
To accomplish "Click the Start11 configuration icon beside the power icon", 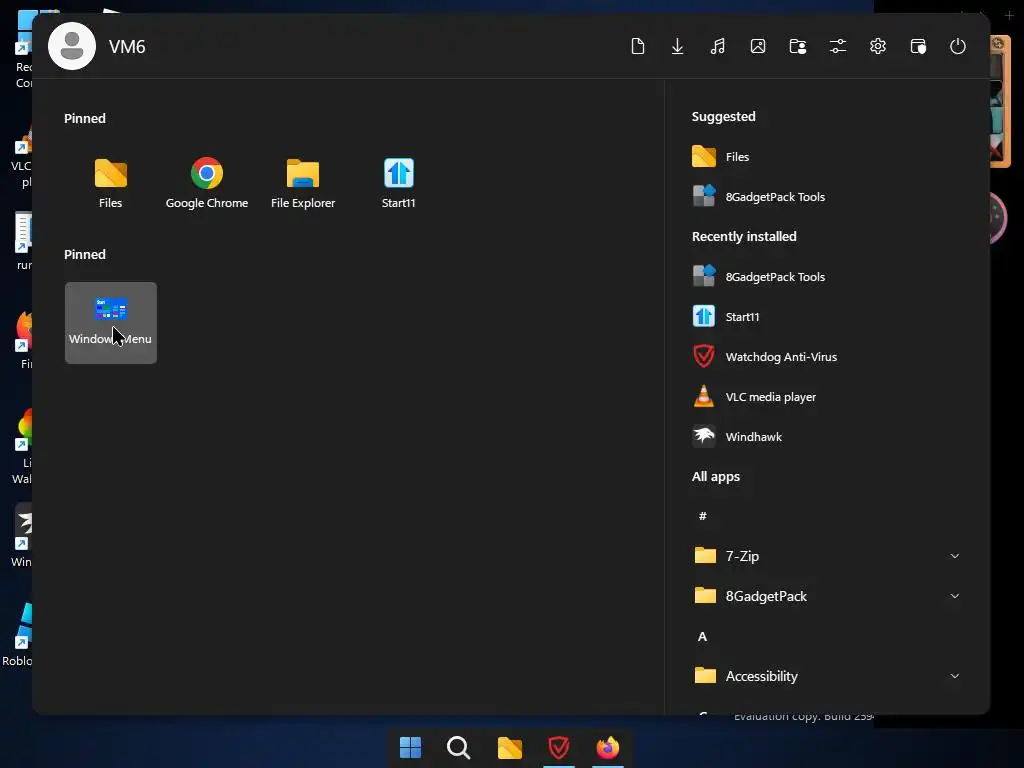I will coord(918,46).
